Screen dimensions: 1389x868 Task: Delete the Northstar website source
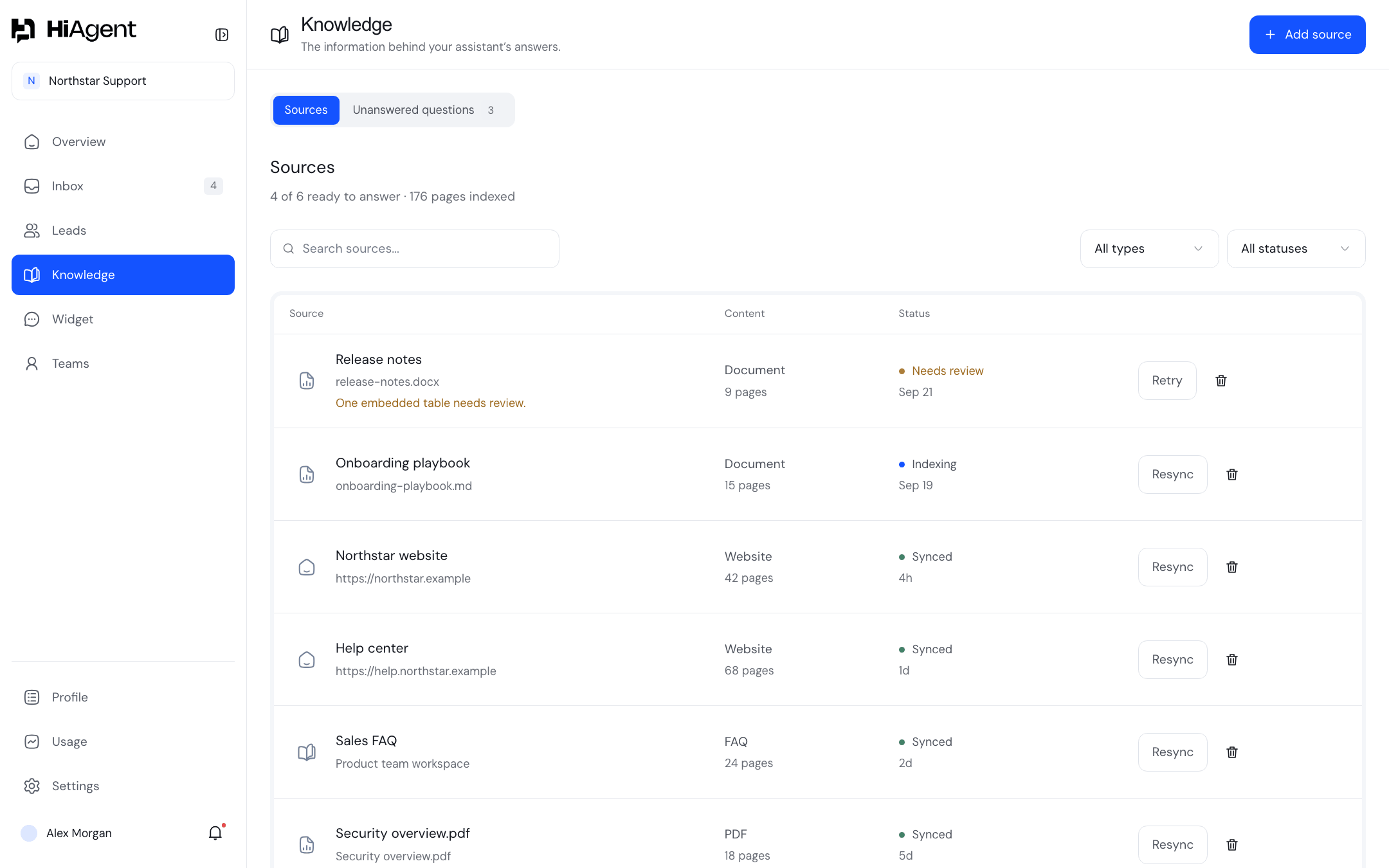[x=1232, y=567]
